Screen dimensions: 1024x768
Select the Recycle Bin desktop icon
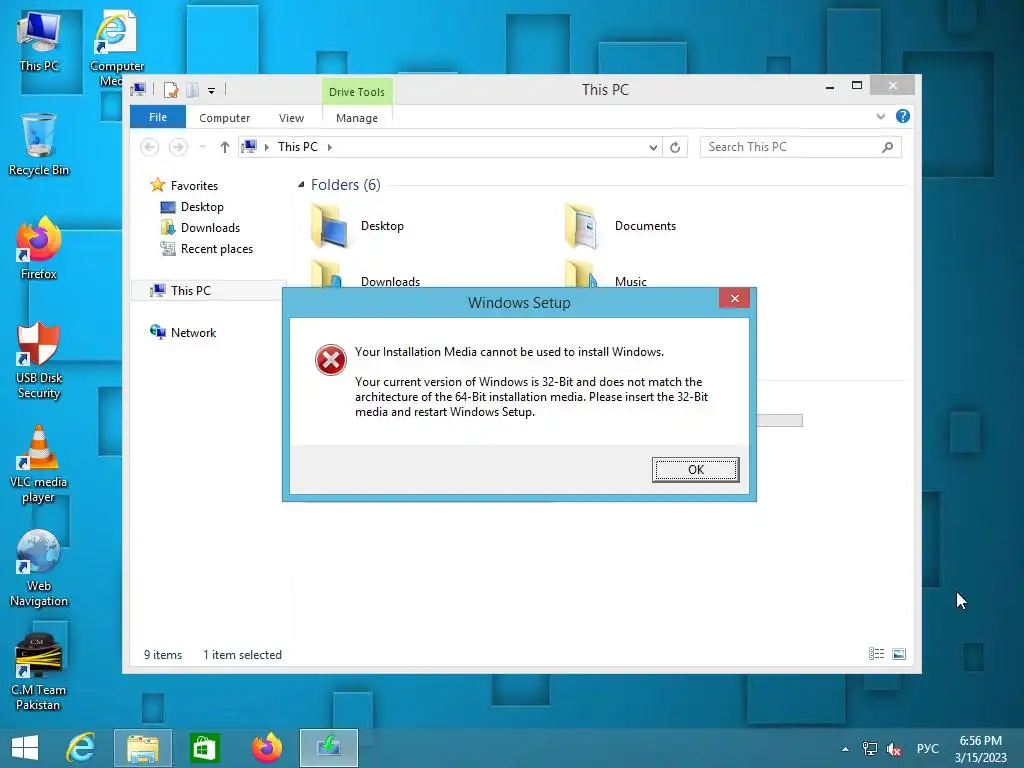[39, 145]
